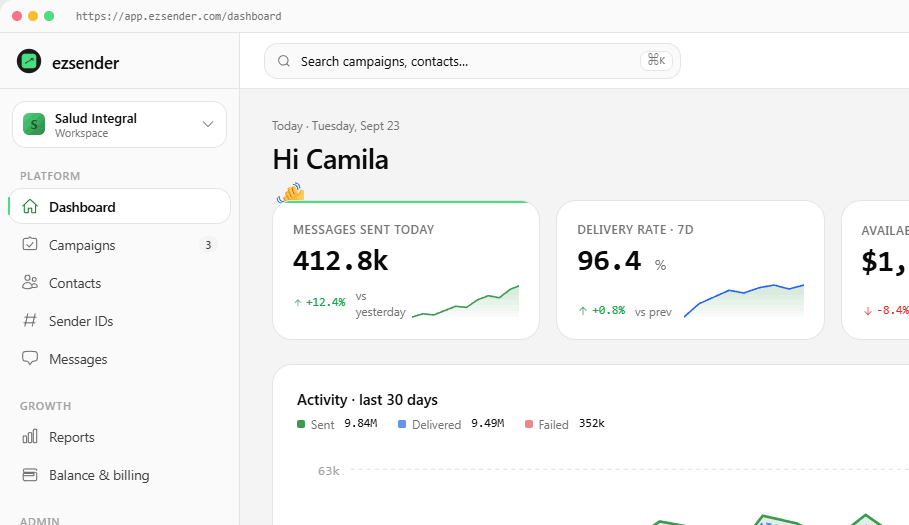Toggle the Failed legend red swatch
Viewport: 909px width, 525px height.
tap(529, 424)
